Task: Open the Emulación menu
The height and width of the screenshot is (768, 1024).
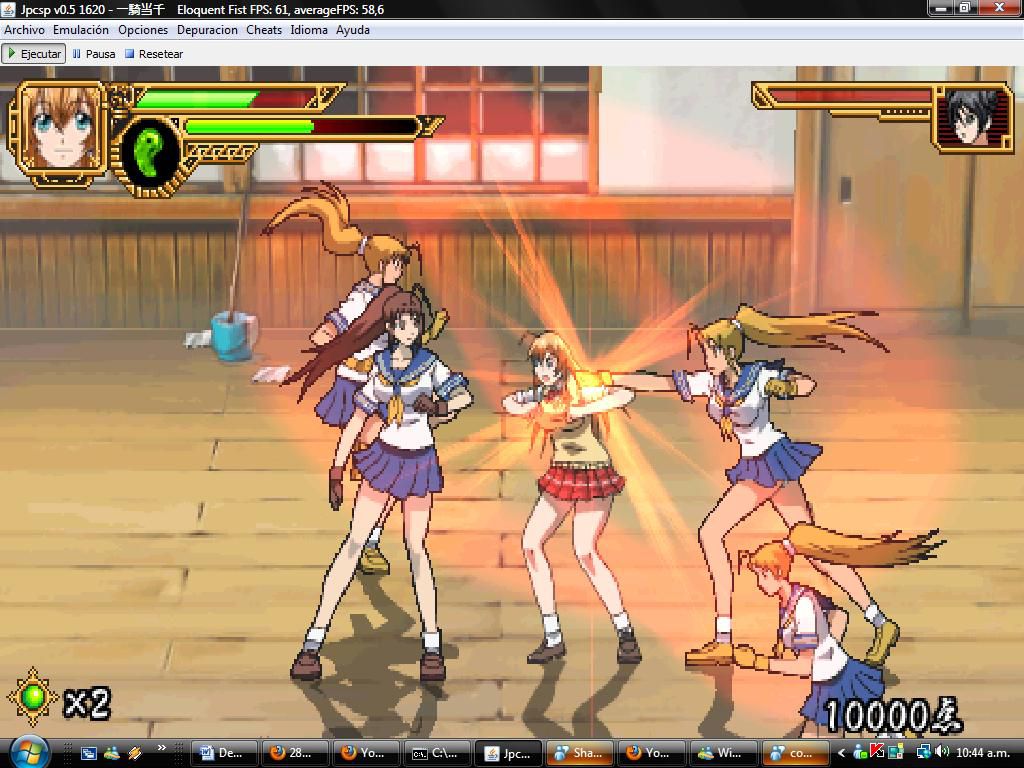Action: 81,30
